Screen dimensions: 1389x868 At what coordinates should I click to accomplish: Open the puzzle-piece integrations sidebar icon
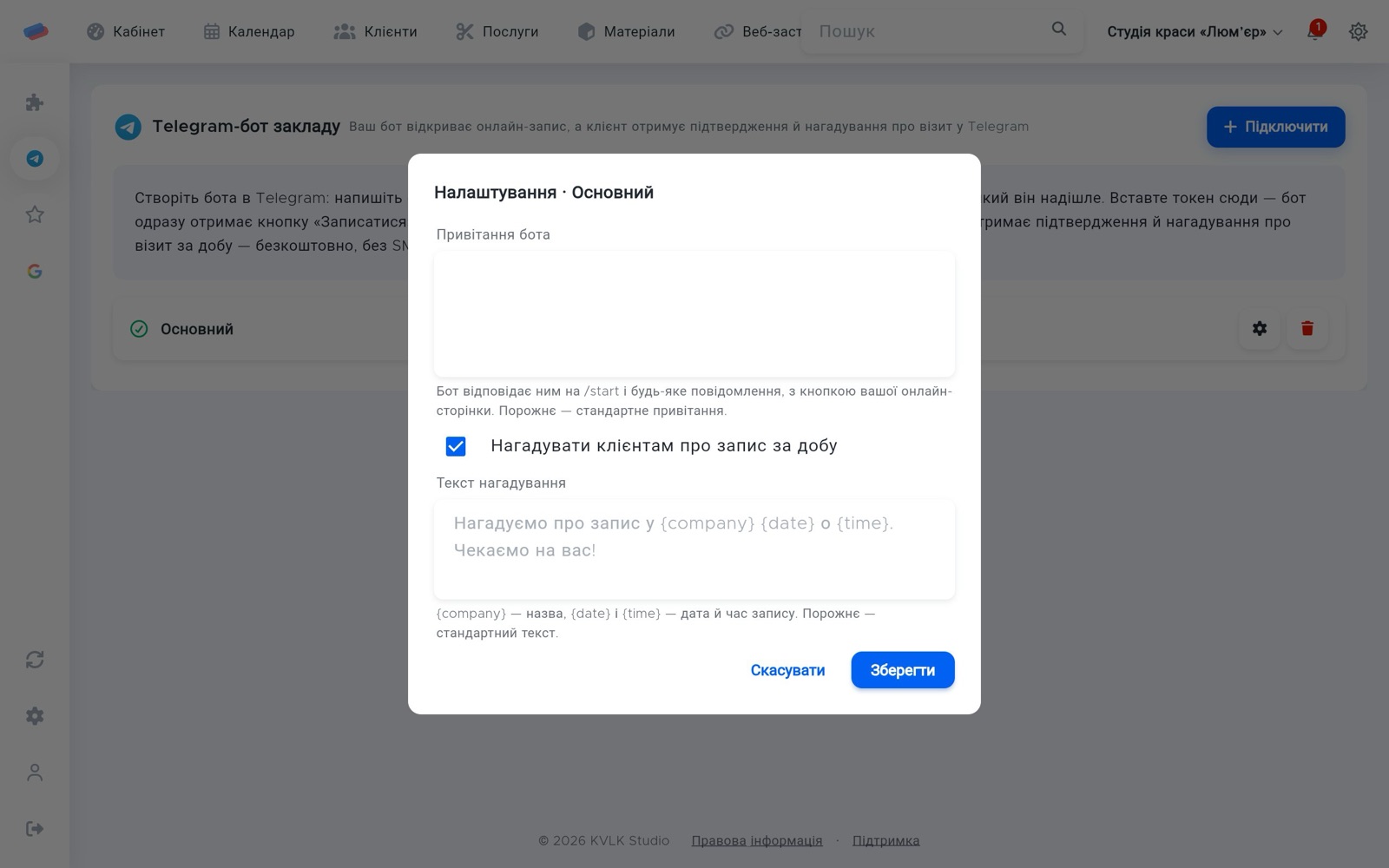point(35,102)
